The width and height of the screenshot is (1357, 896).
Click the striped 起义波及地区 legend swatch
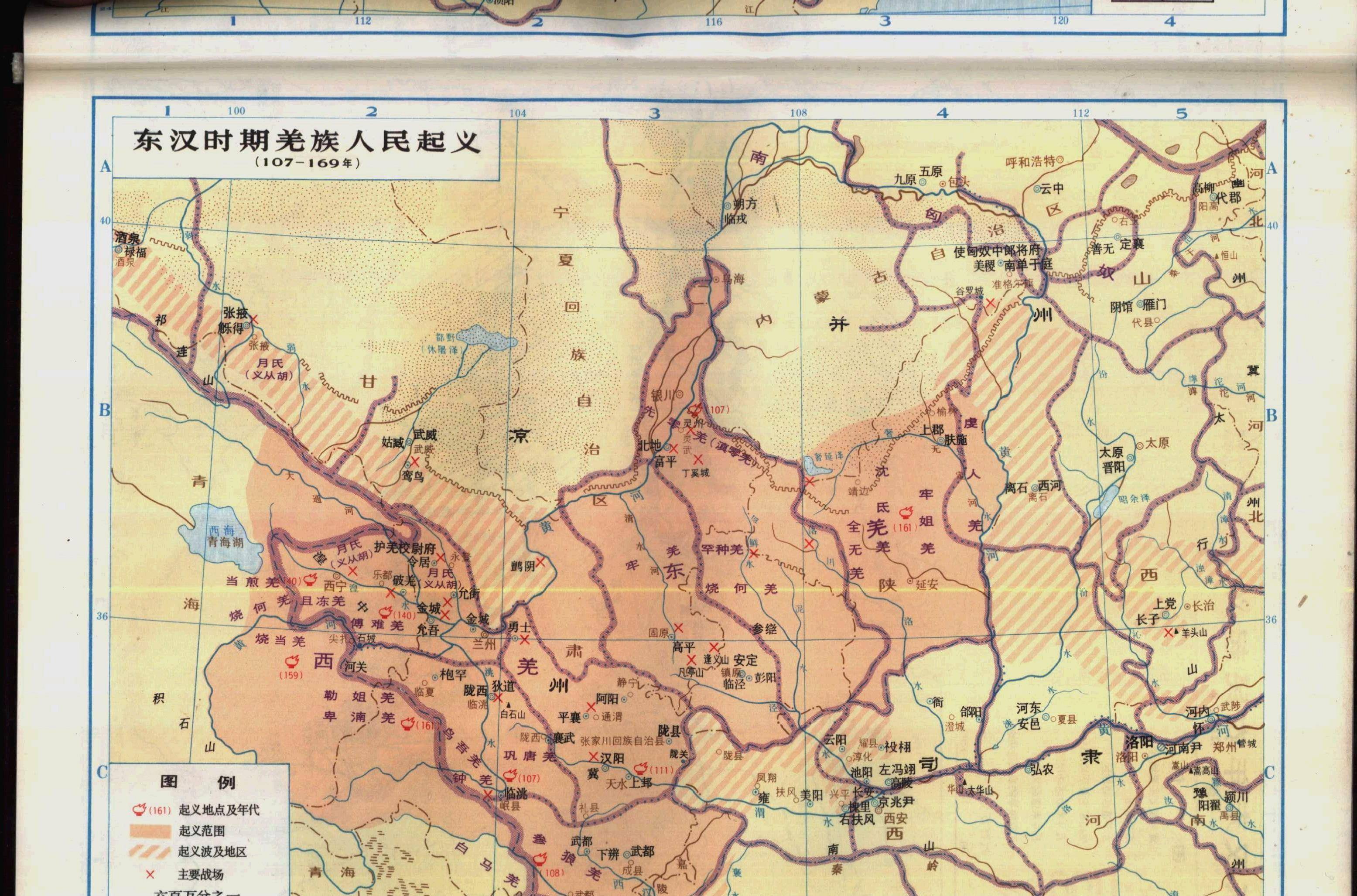[151, 852]
